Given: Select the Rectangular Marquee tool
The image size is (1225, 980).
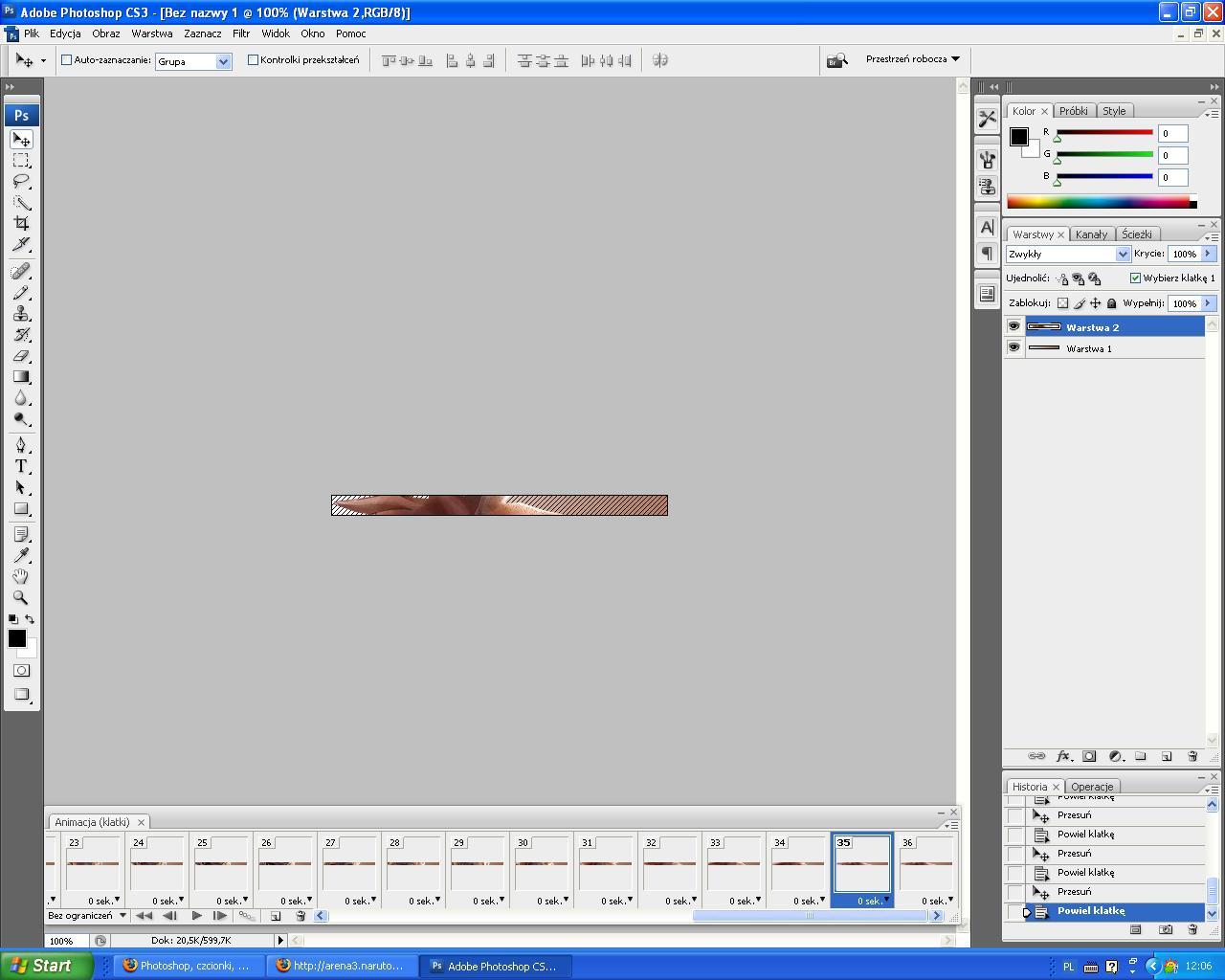Looking at the screenshot, I should (21, 161).
